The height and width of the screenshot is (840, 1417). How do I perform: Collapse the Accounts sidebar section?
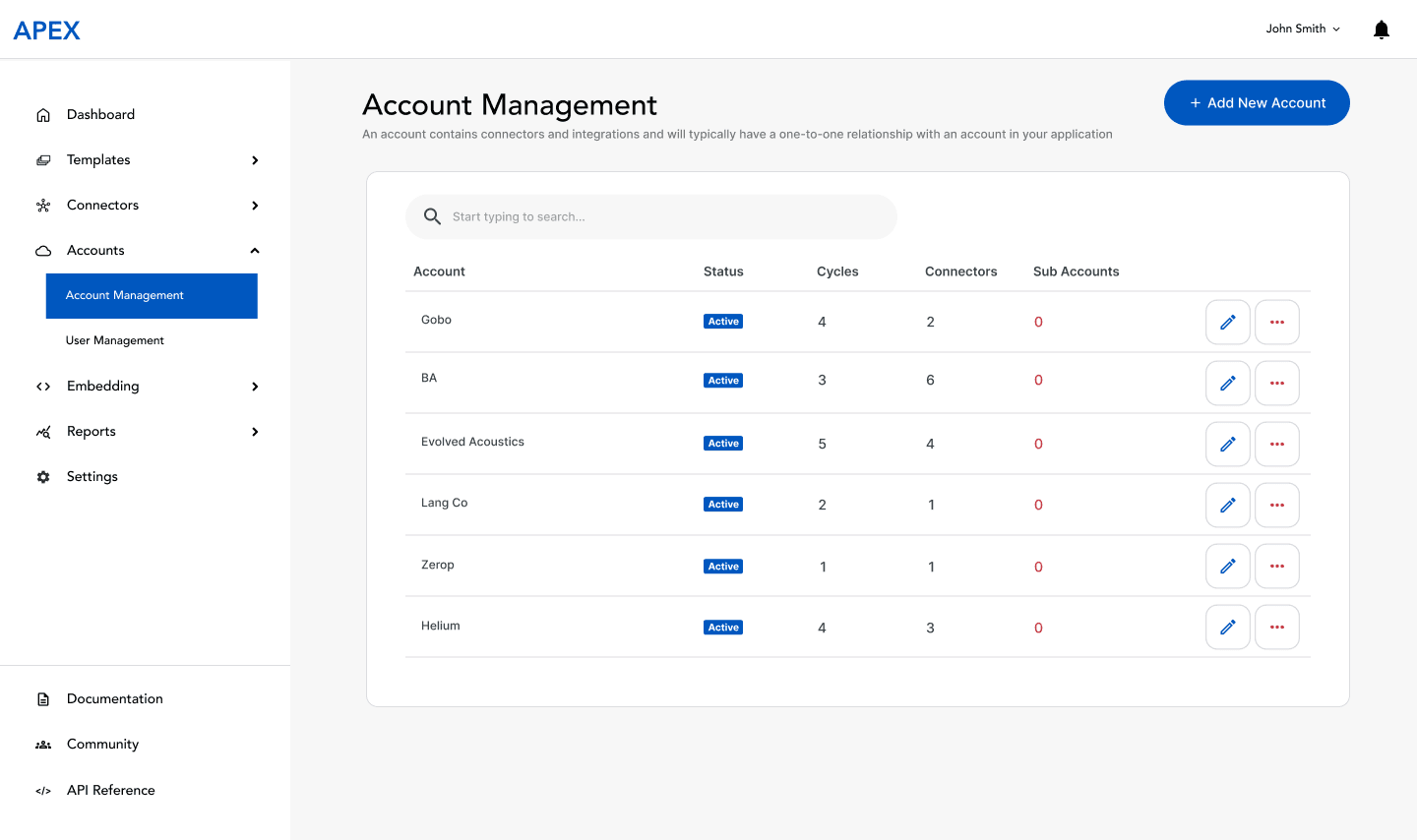click(x=254, y=250)
